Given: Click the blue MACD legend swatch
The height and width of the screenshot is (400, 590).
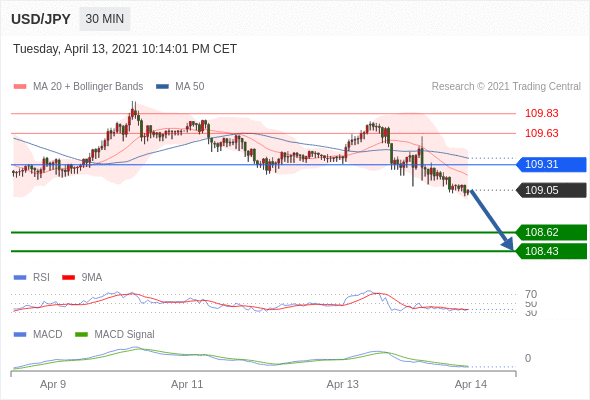Looking at the screenshot, I should point(20,335).
